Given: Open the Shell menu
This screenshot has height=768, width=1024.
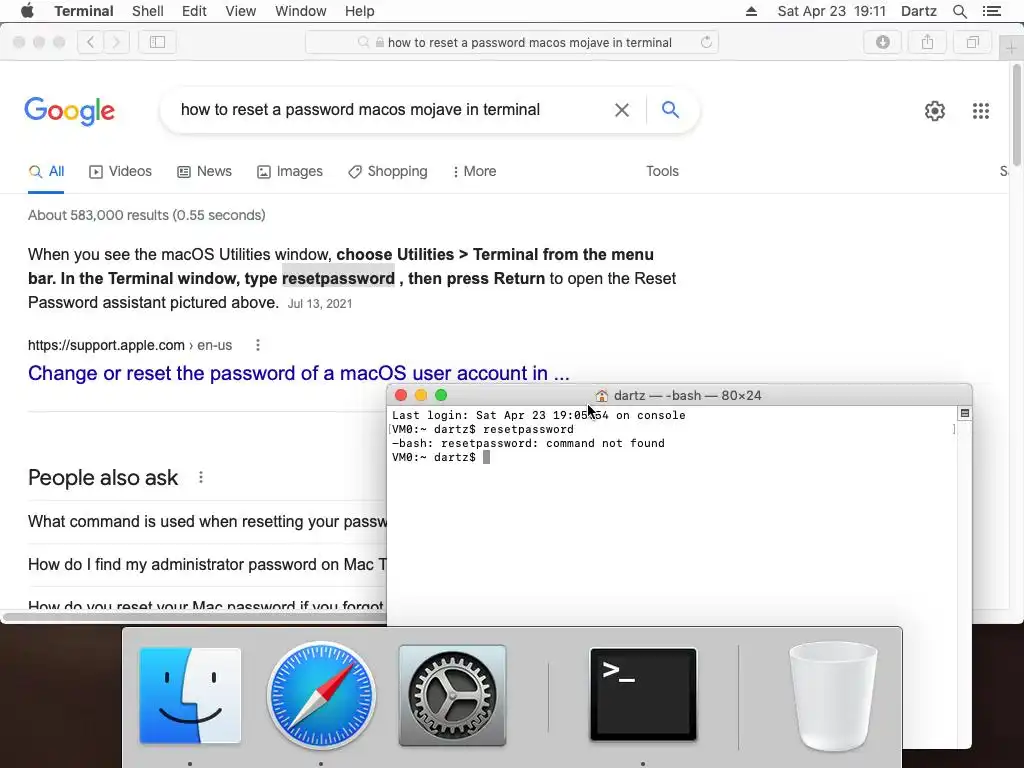Looking at the screenshot, I should (x=148, y=11).
